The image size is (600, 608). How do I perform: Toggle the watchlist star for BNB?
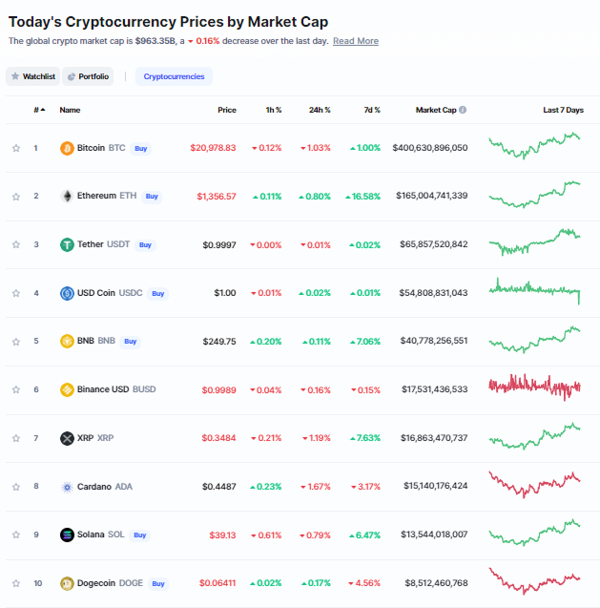click(16, 342)
